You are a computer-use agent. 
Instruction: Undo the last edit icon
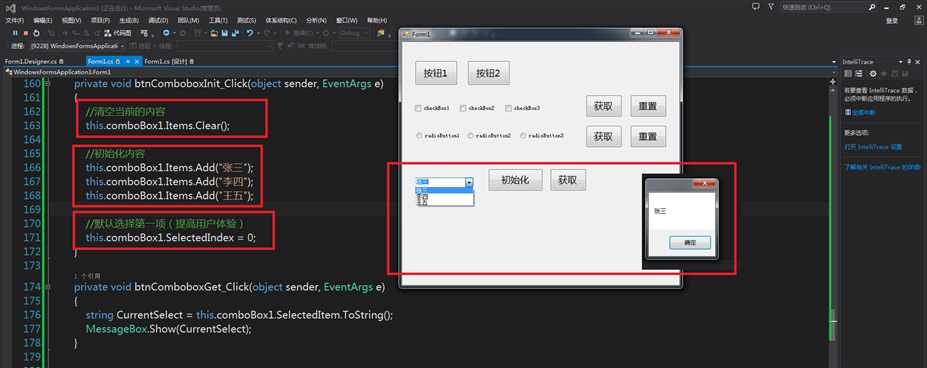point(249,33)
